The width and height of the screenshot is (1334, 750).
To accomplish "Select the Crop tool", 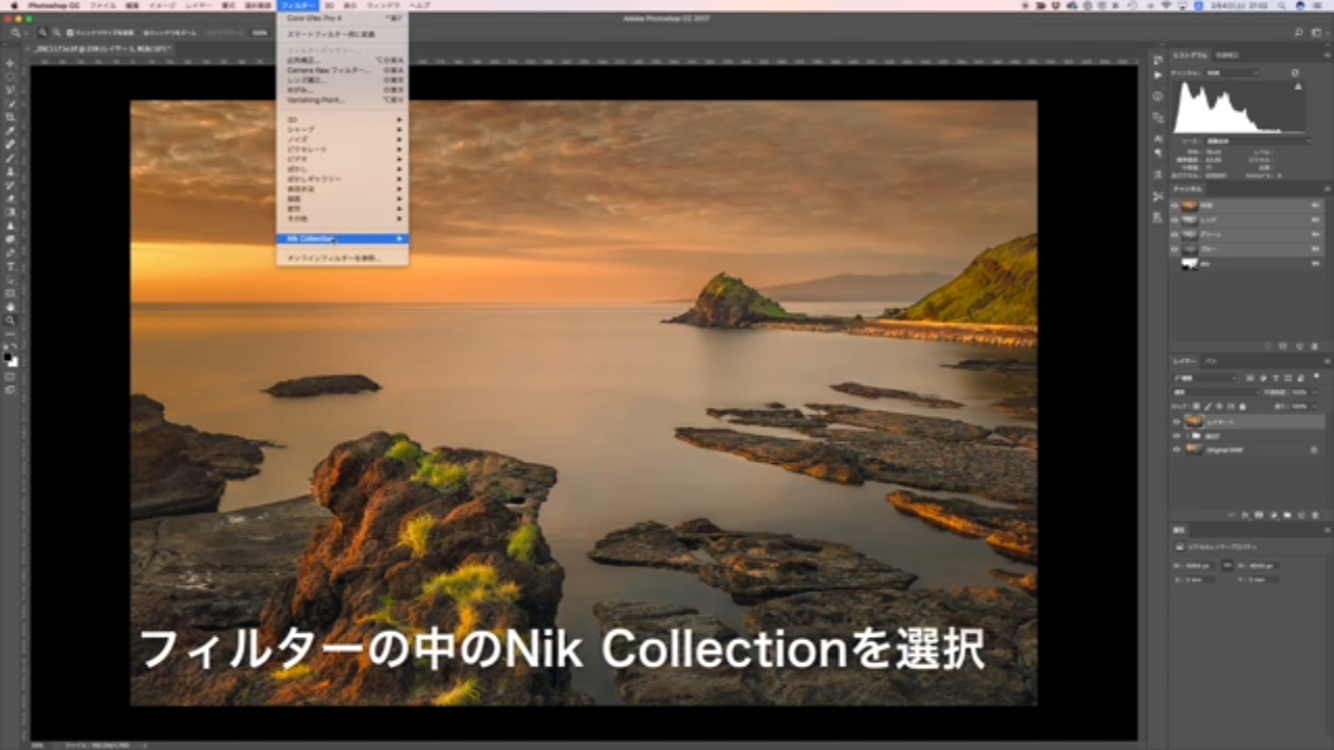I will click(10, 117).
